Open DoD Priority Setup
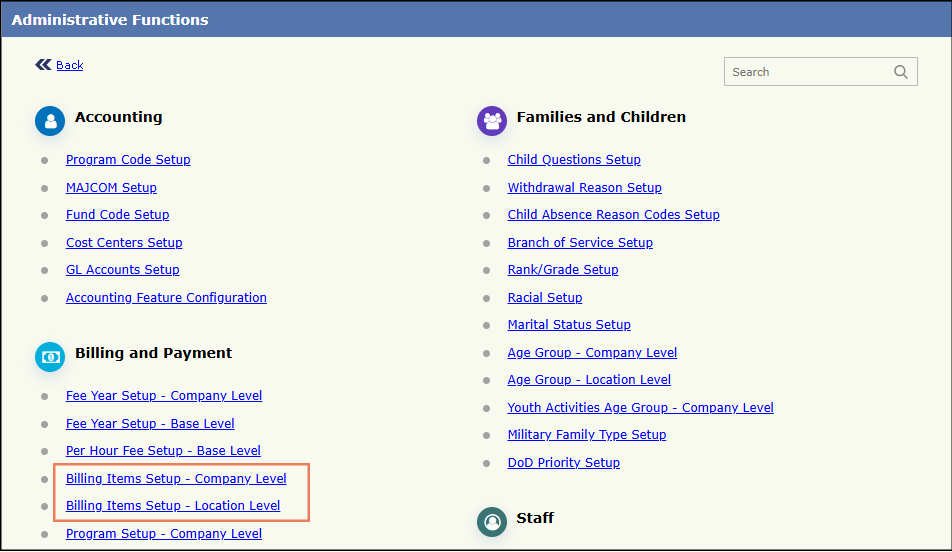952x552 pixels. pos(563,463)
